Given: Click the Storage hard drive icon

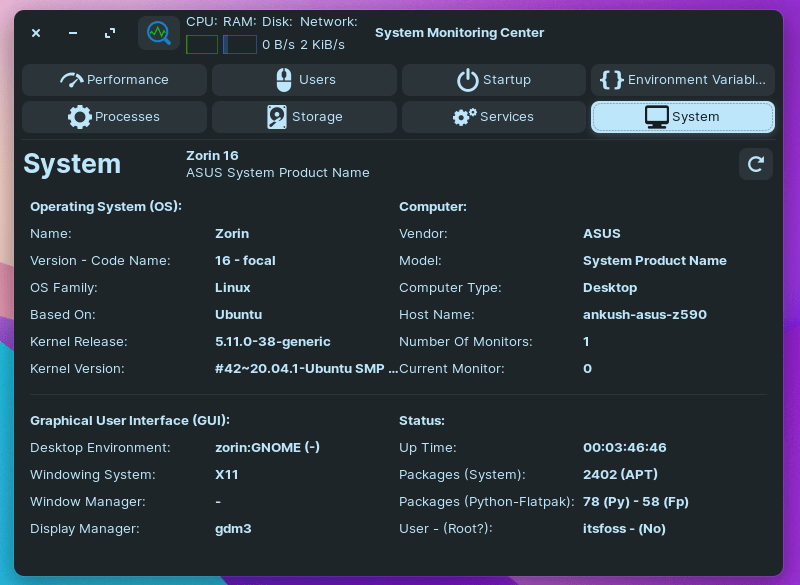Looking at the screenshot, I should point(277,117).
